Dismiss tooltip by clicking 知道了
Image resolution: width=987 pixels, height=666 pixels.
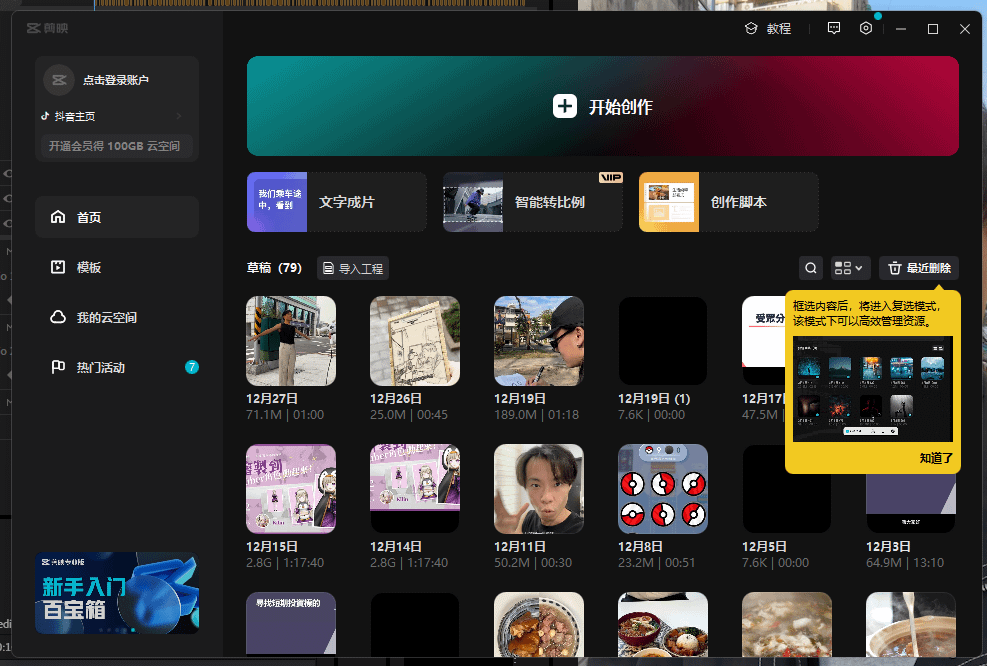point(935,459)
